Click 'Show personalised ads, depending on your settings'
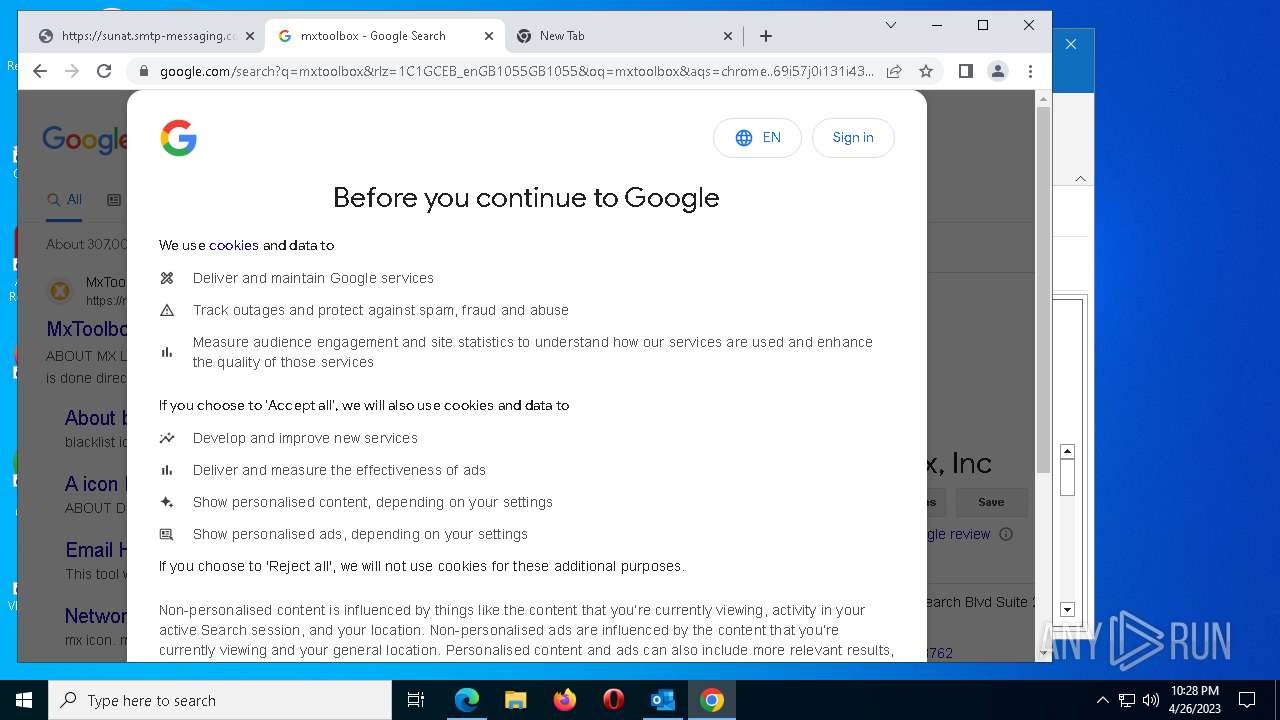This screenshot has height=720, width=1280. click(360, 534)
